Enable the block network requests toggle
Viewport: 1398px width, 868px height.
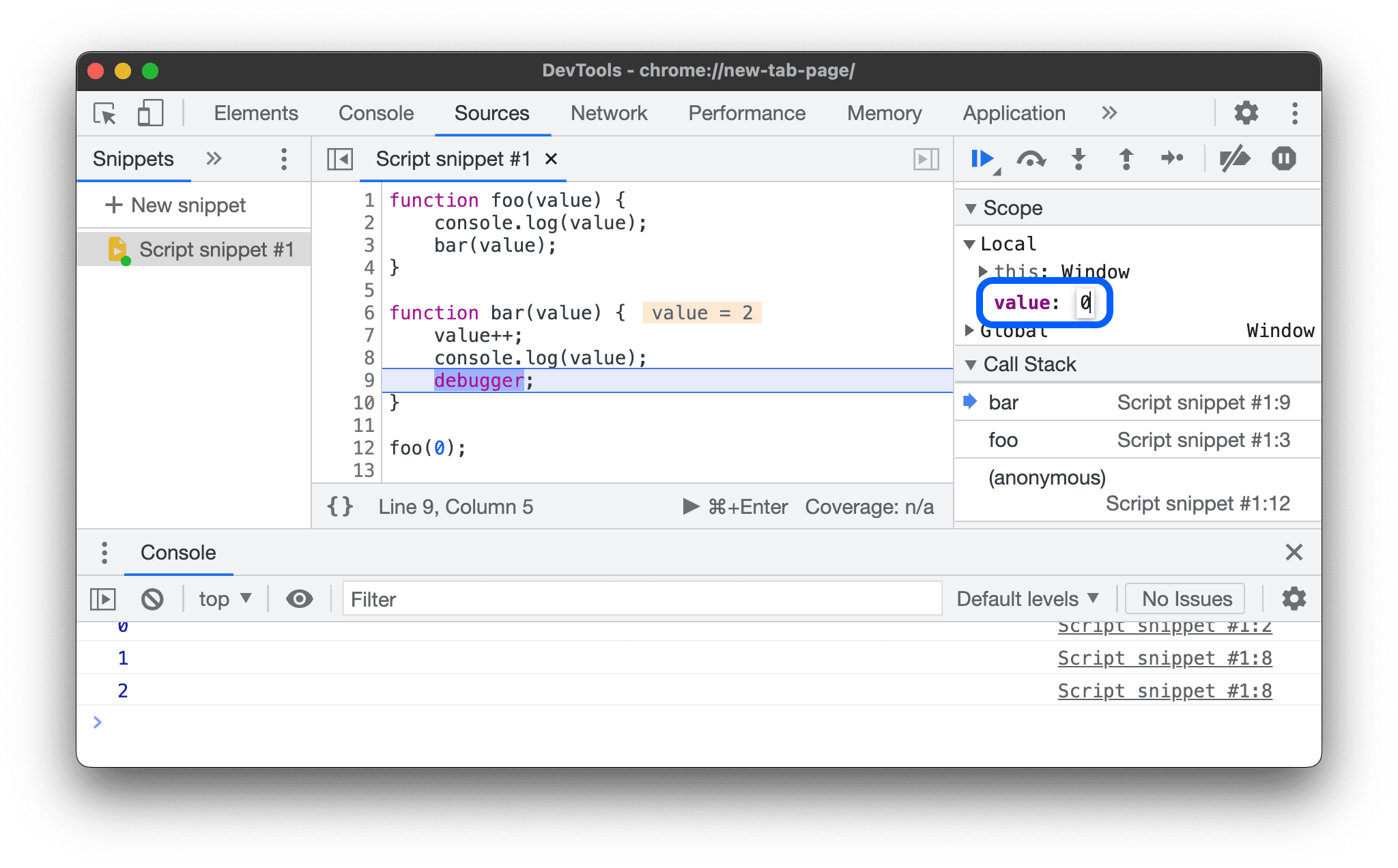click(x=152, y=599)
